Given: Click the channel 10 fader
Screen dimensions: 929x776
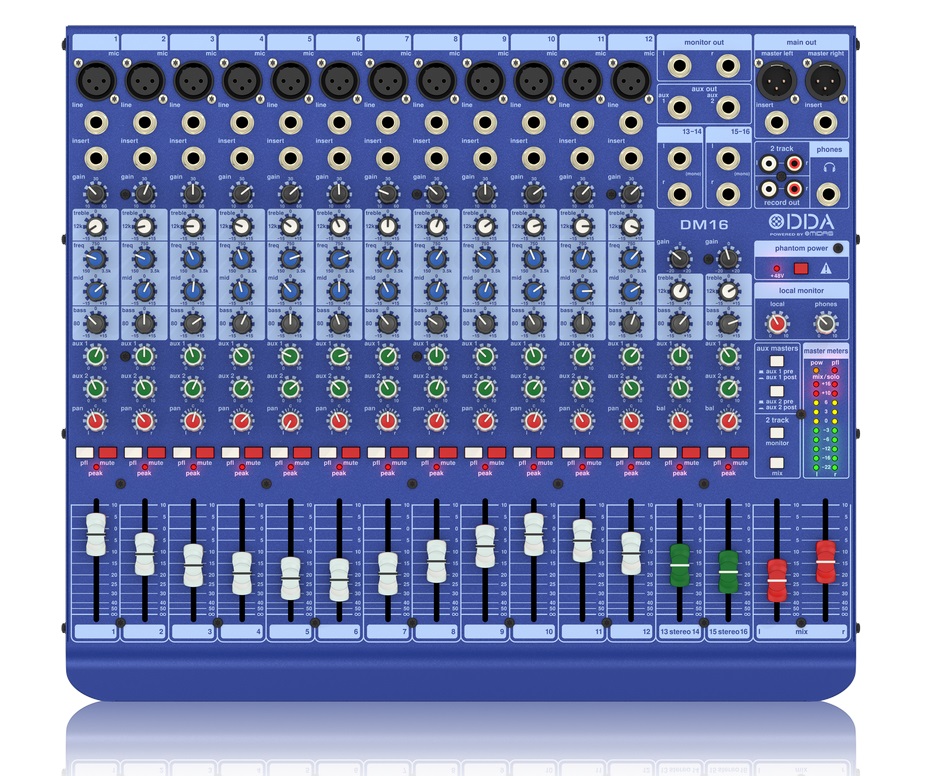Looking at the screenshot, I should [534, 534].
